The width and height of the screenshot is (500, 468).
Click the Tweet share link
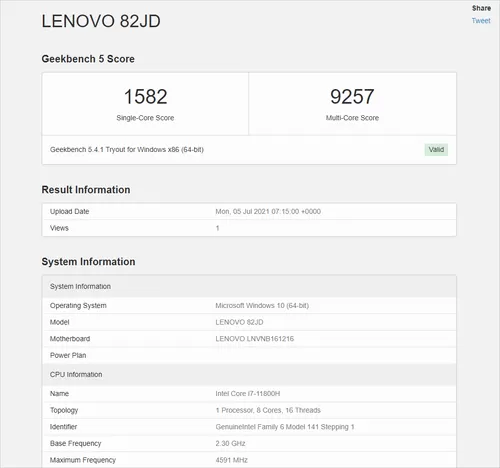click(x=481, y=21)
